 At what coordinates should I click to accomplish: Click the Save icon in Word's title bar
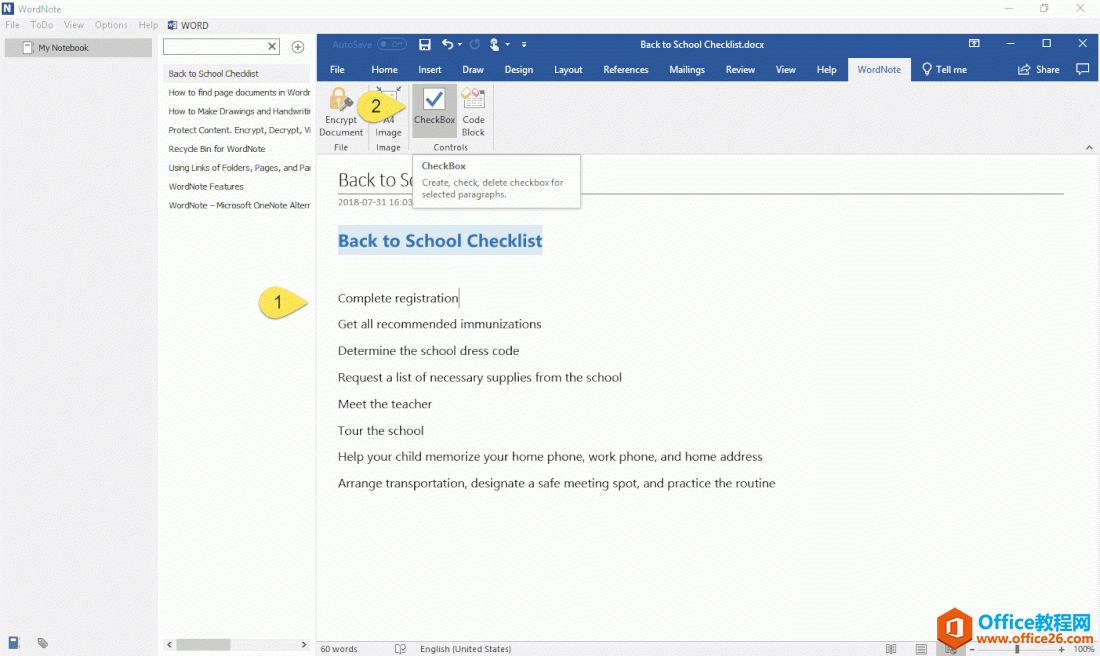[425, 44]
